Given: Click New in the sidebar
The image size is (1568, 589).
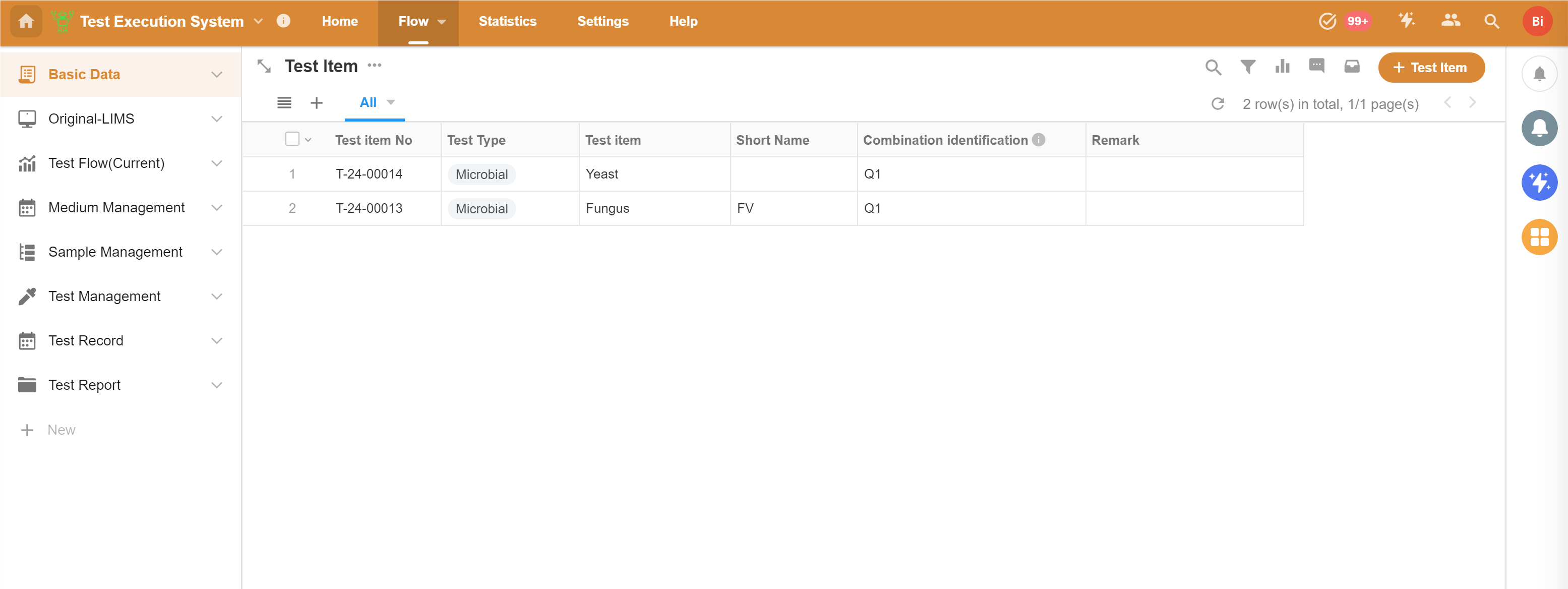Looking at the screenshot, I should point(61,430).
